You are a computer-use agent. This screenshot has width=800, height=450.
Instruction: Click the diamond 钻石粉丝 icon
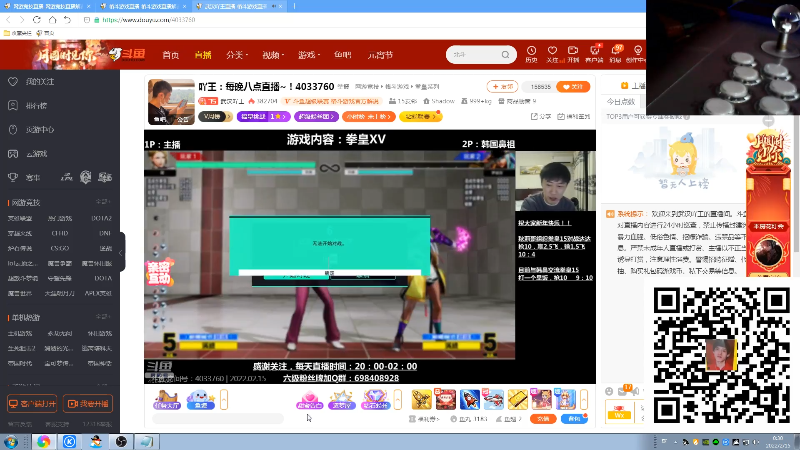tap(375, 399)
